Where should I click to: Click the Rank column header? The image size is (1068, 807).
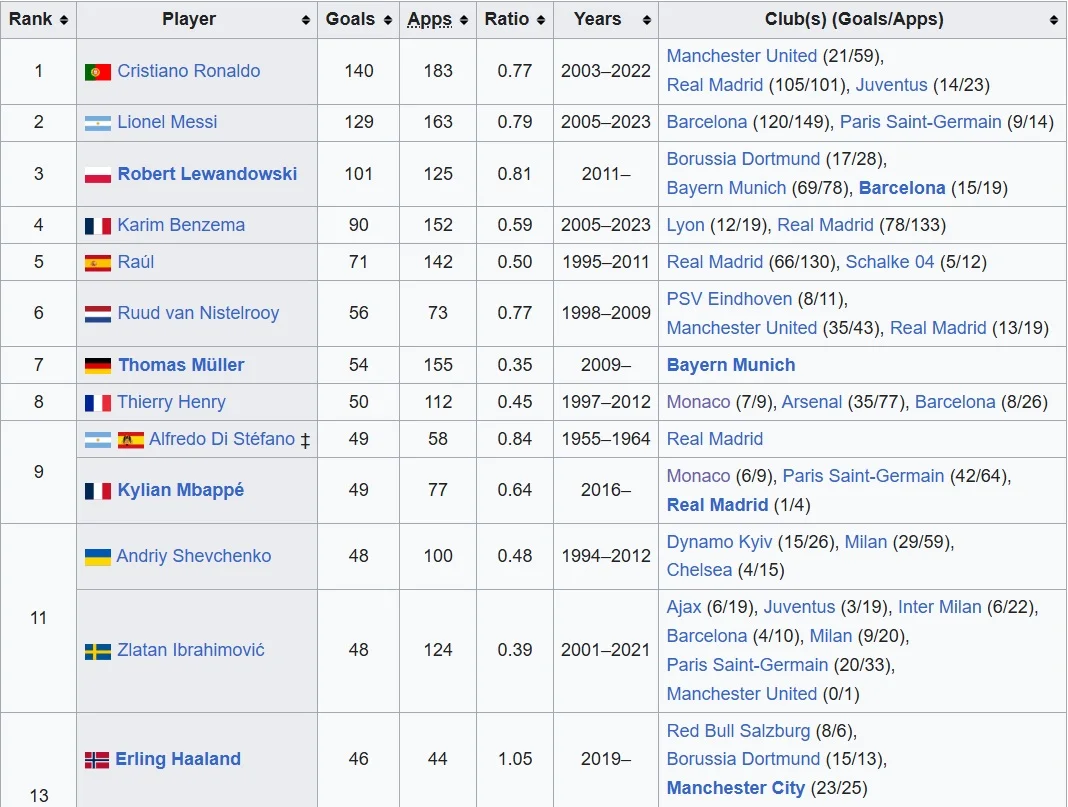30,19
